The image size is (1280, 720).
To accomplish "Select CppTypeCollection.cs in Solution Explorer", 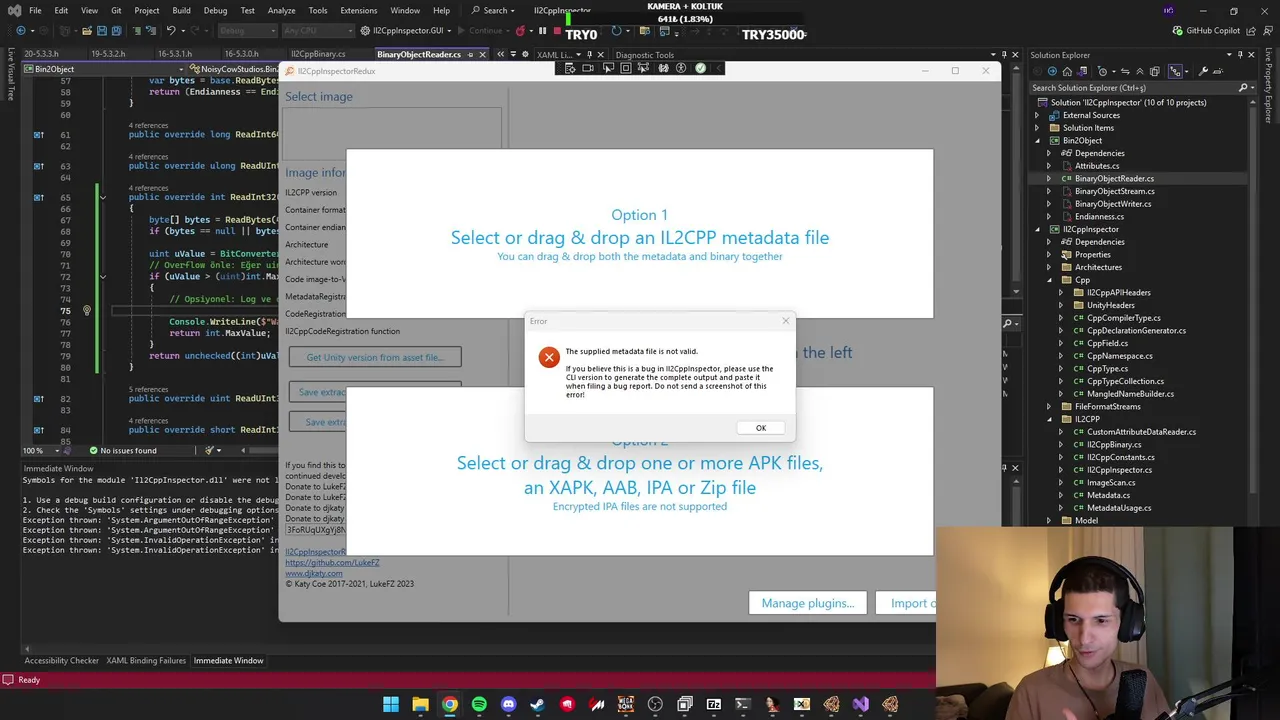I will click(1125, 381).
